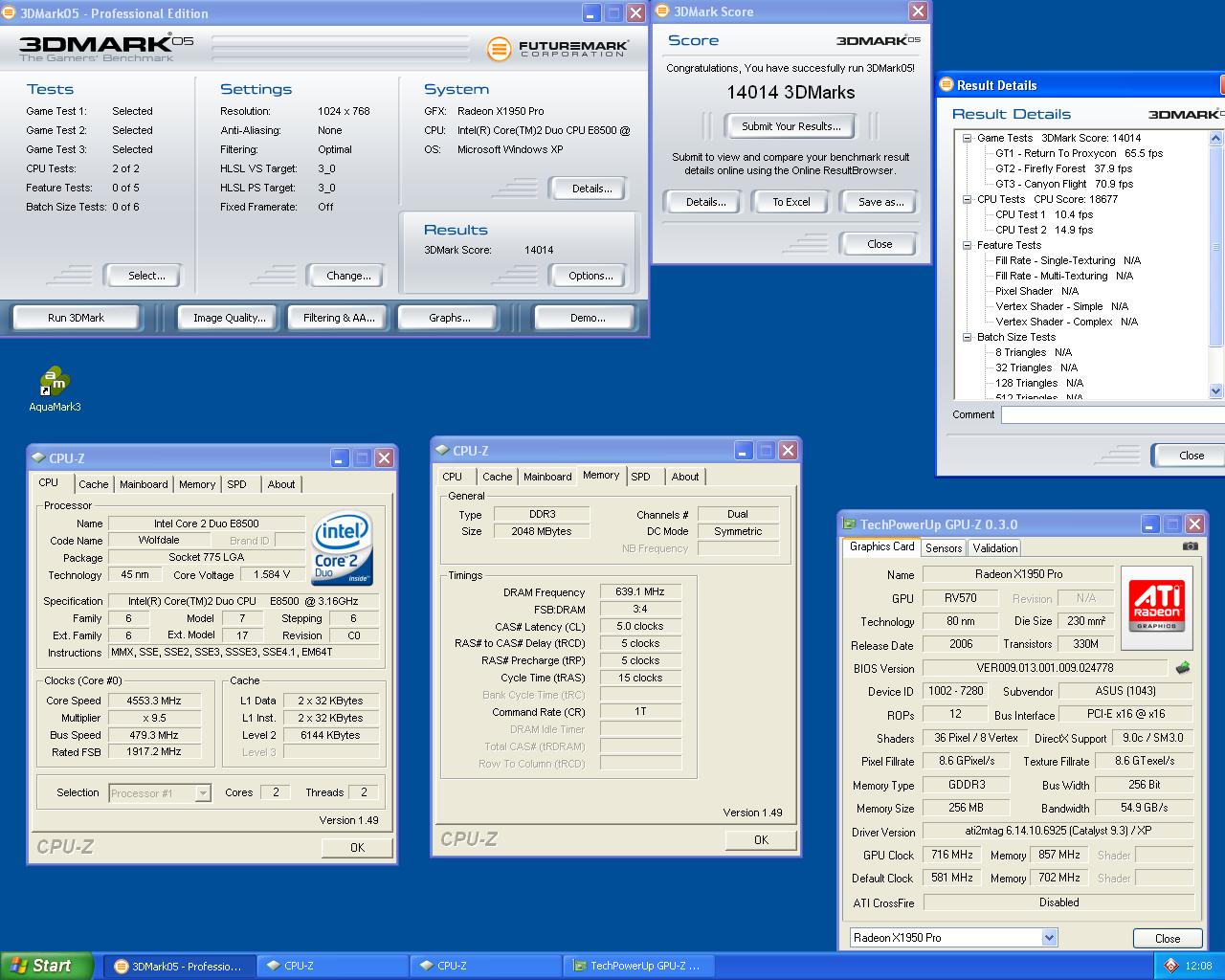This screenshot has height=980, width=1225.
Task: Select CPU Test 1 result row
Action: [1044, 214]
